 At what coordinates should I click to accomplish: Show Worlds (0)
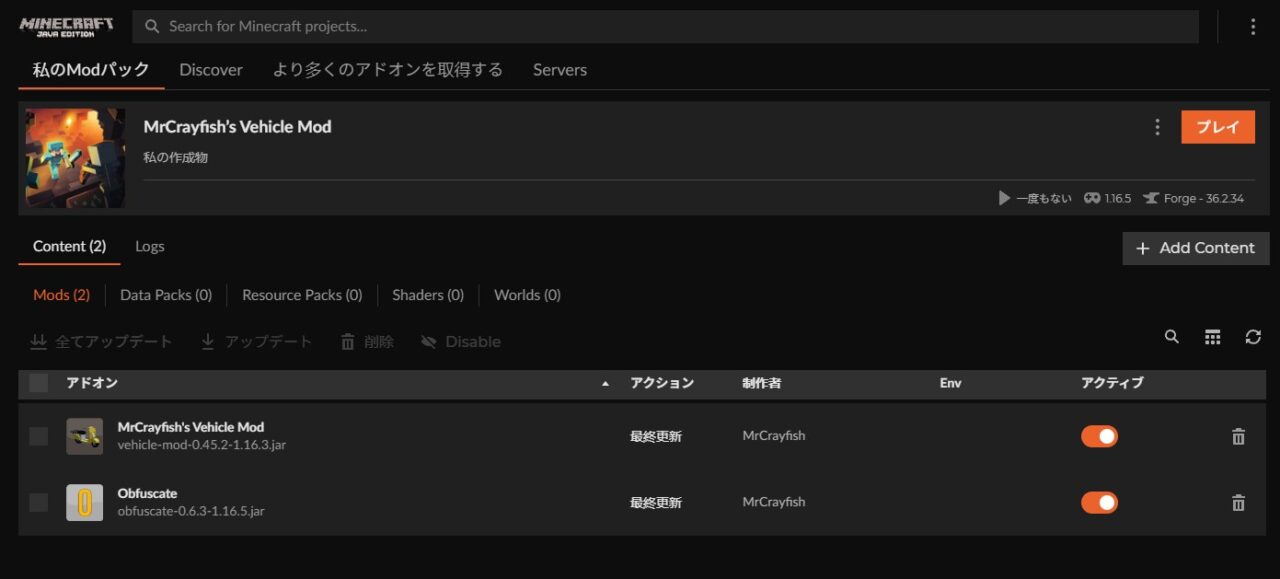click(527, 295)
